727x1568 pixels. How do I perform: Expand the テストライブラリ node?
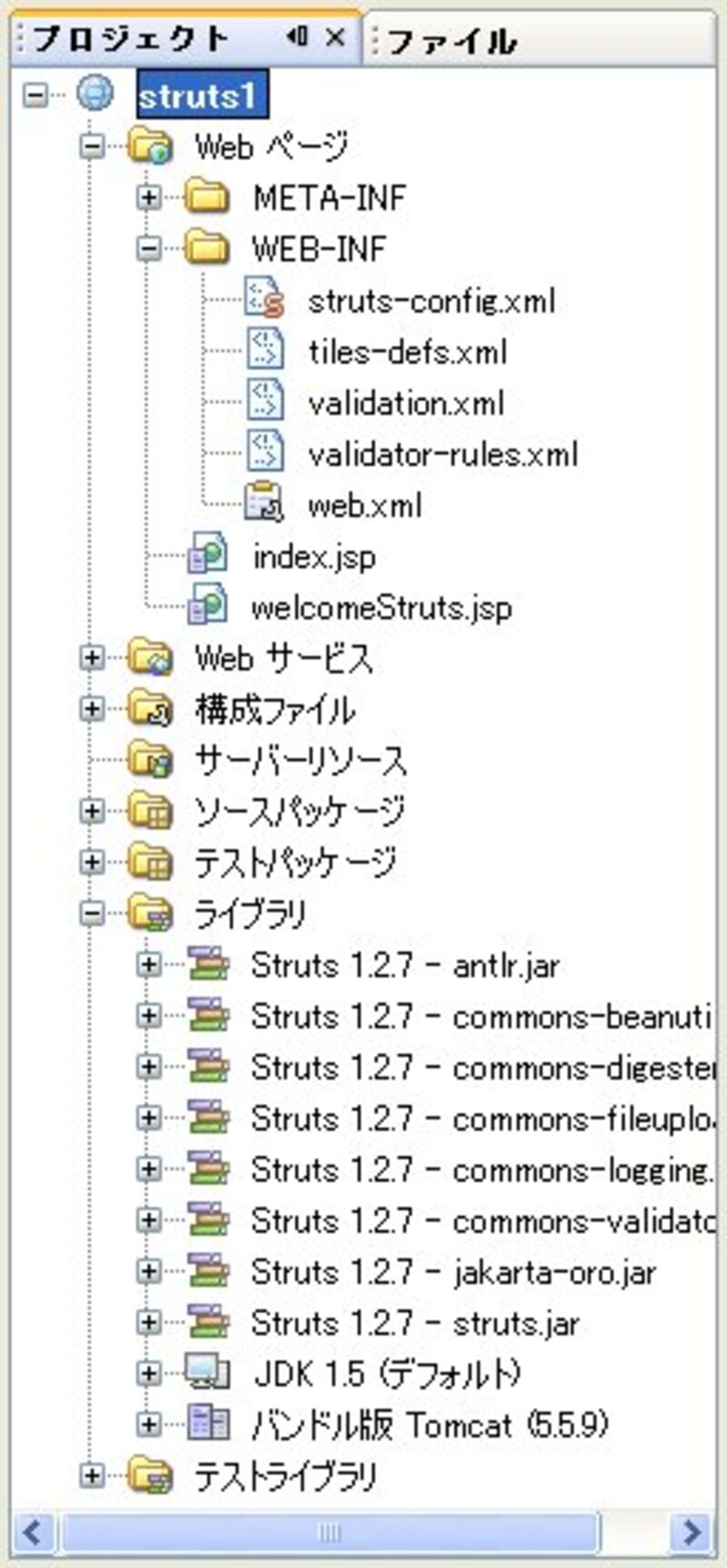(x=91, y=1475)
